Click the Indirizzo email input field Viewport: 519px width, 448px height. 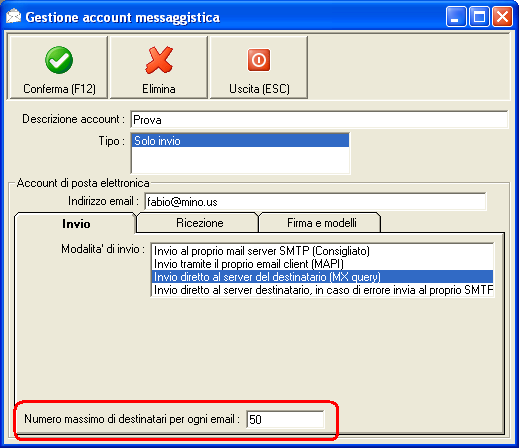point(315,202)
